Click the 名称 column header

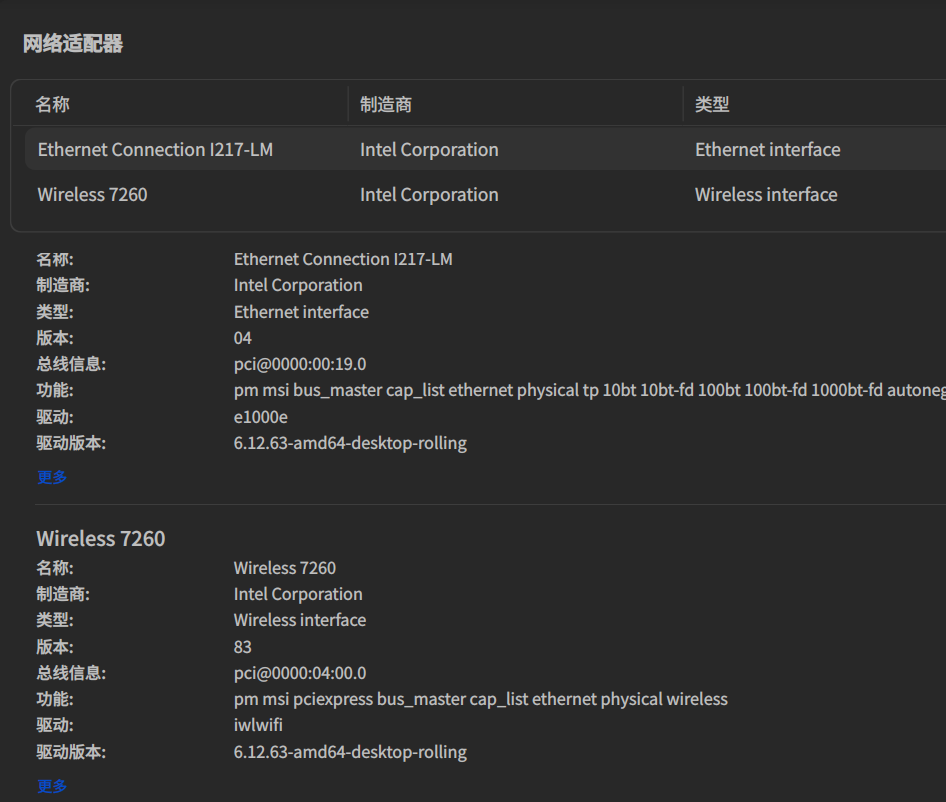tap(52, 104)
